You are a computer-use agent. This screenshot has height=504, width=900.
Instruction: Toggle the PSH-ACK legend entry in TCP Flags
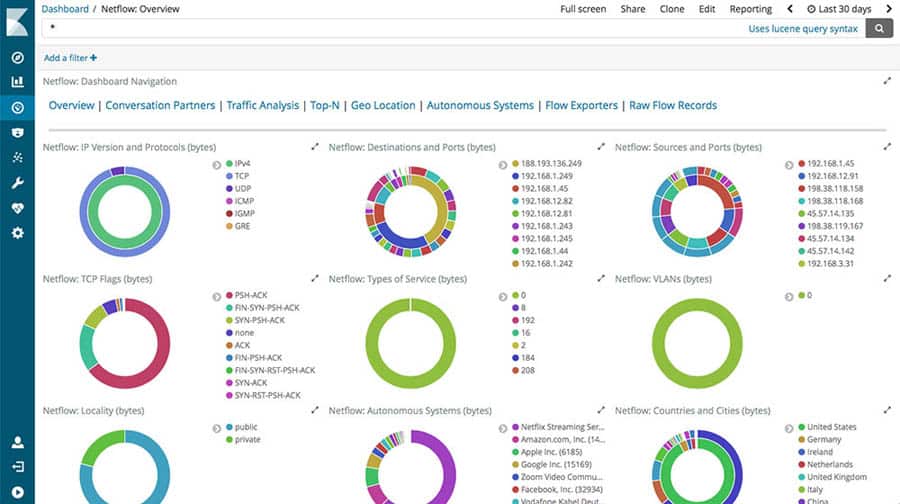click(x=248, y=295)
